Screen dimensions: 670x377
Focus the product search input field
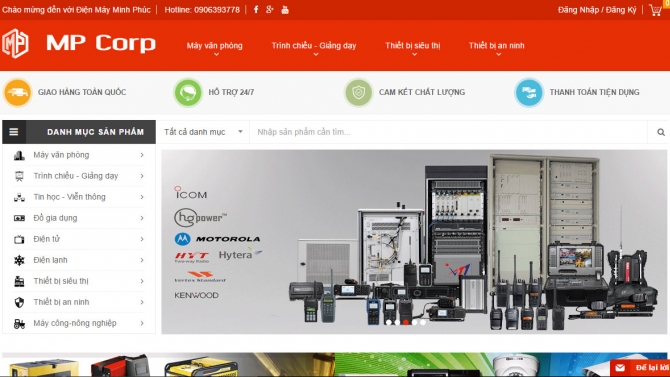coord(449,132)
